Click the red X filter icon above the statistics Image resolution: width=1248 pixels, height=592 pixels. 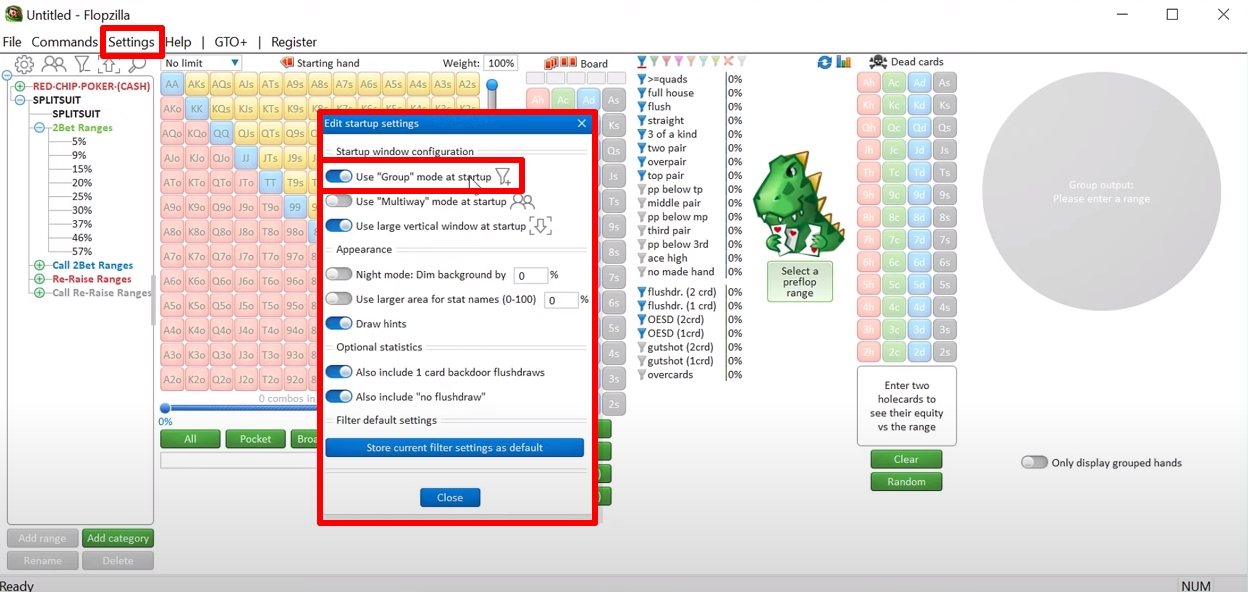pyautogui.click(x=728, y=61)
